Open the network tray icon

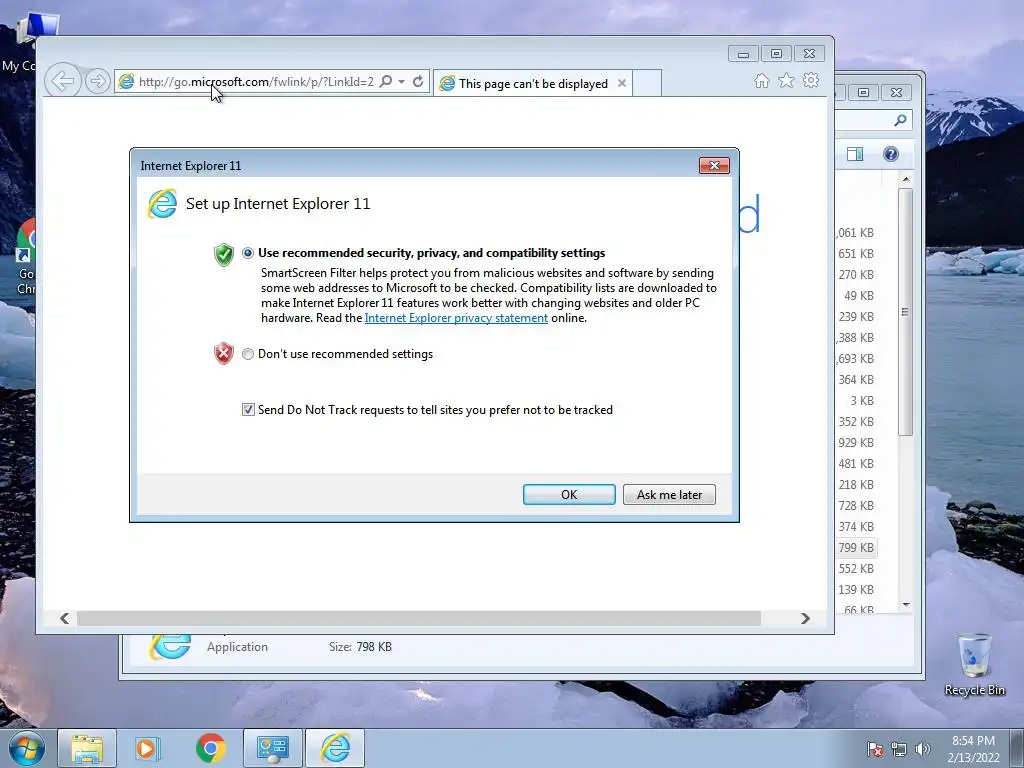point(899,749)
